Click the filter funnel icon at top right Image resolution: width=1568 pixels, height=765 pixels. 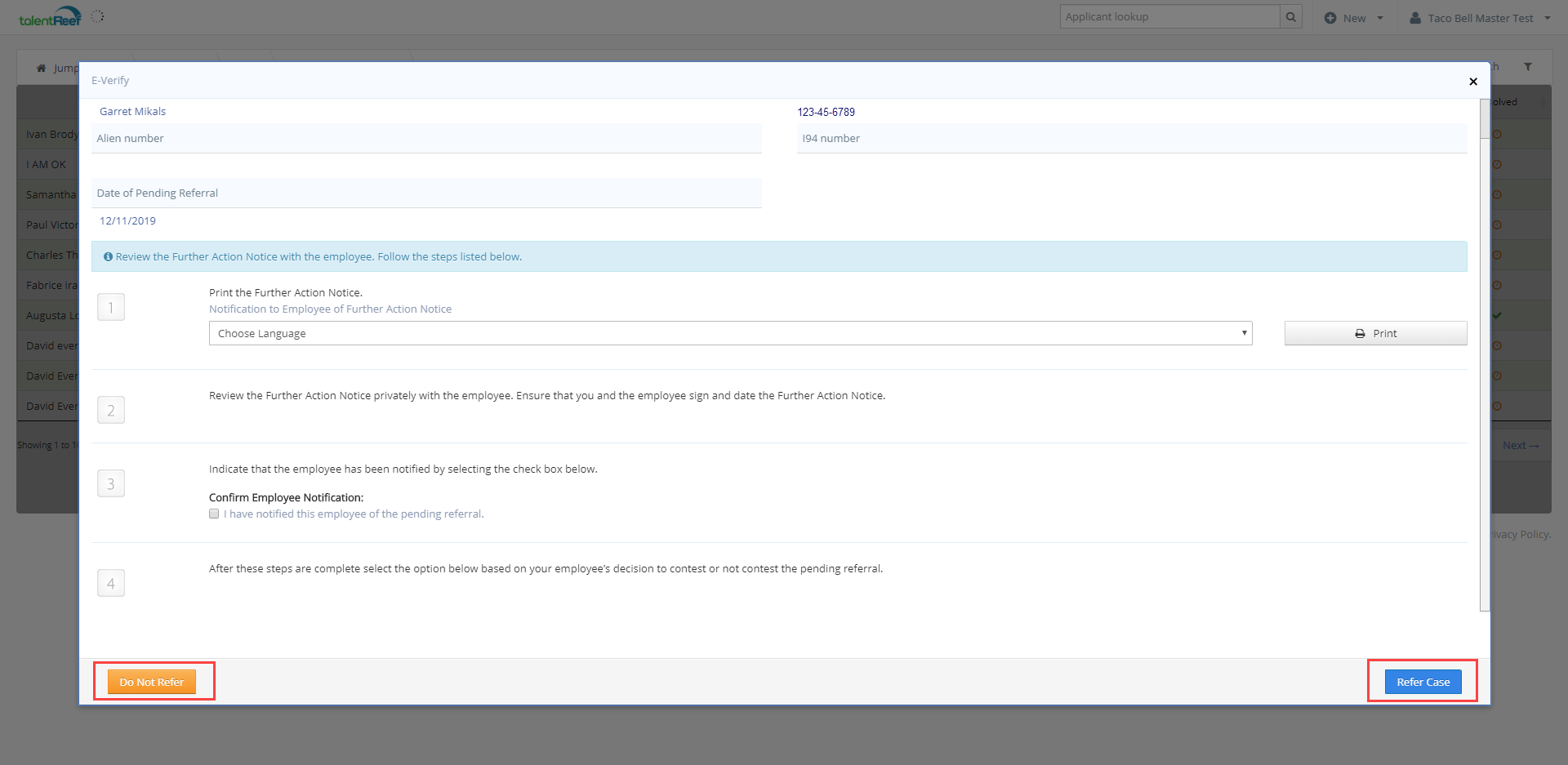coord(1527,67)
